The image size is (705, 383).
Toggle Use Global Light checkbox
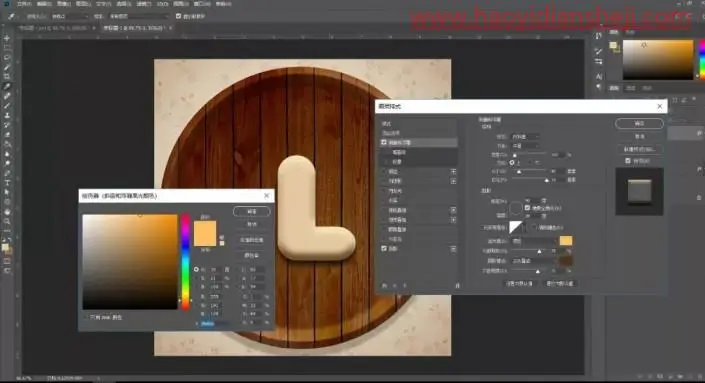(527, 208)
